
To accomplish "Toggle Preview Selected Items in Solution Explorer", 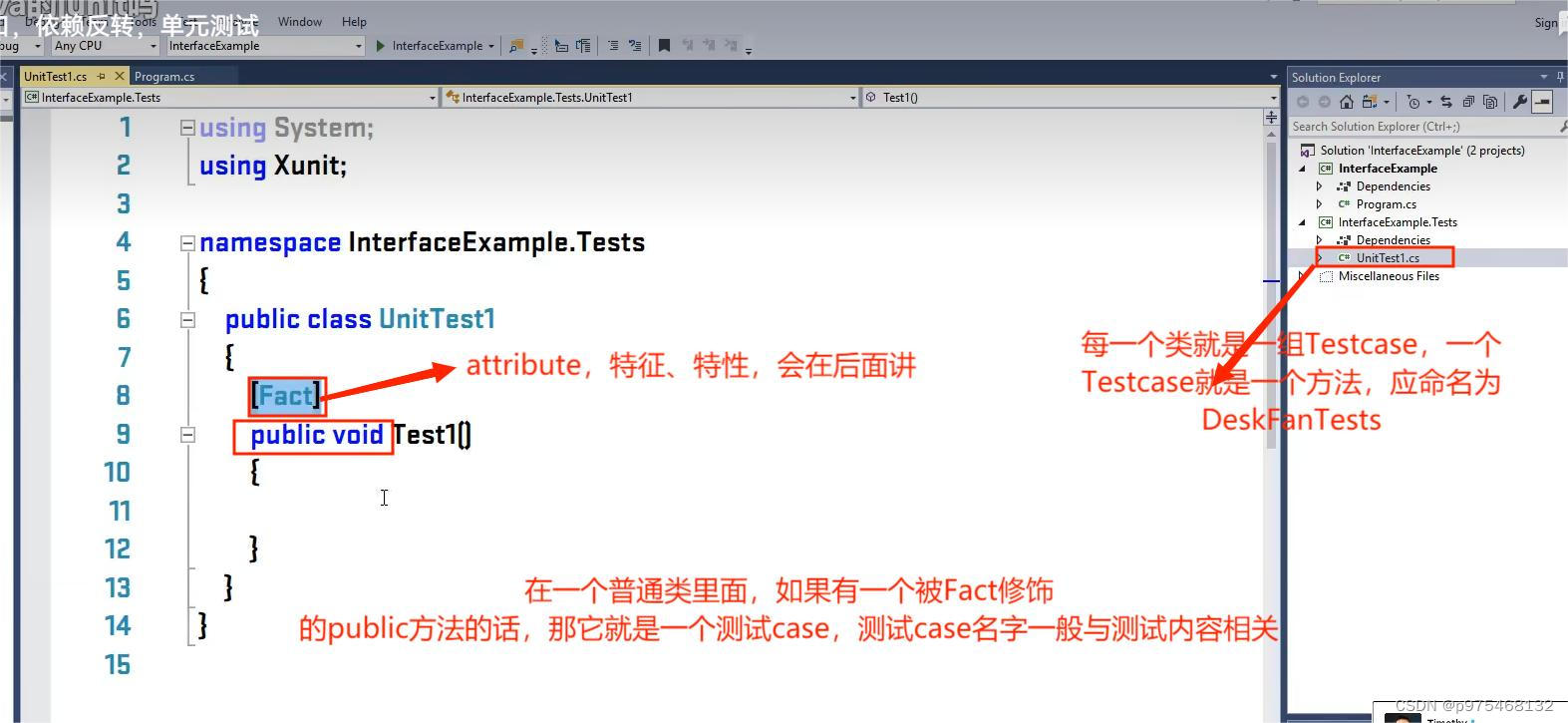I will [x=1542, y=102].
